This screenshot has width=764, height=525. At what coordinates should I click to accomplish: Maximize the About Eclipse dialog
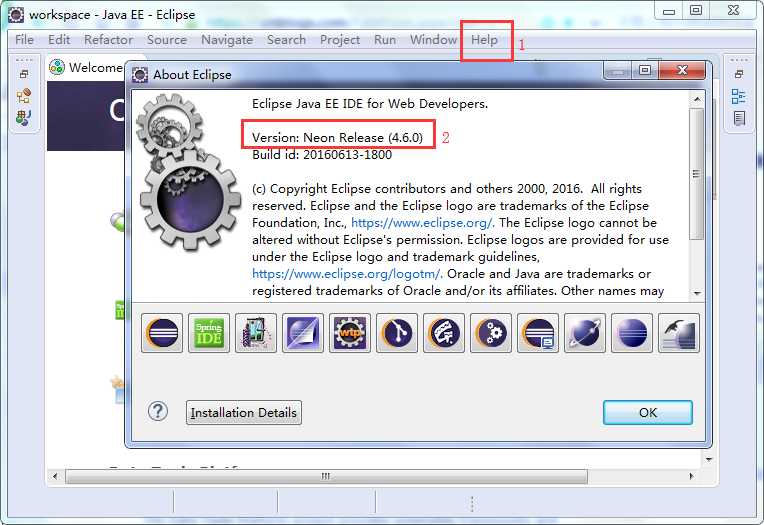coord(645,70)
